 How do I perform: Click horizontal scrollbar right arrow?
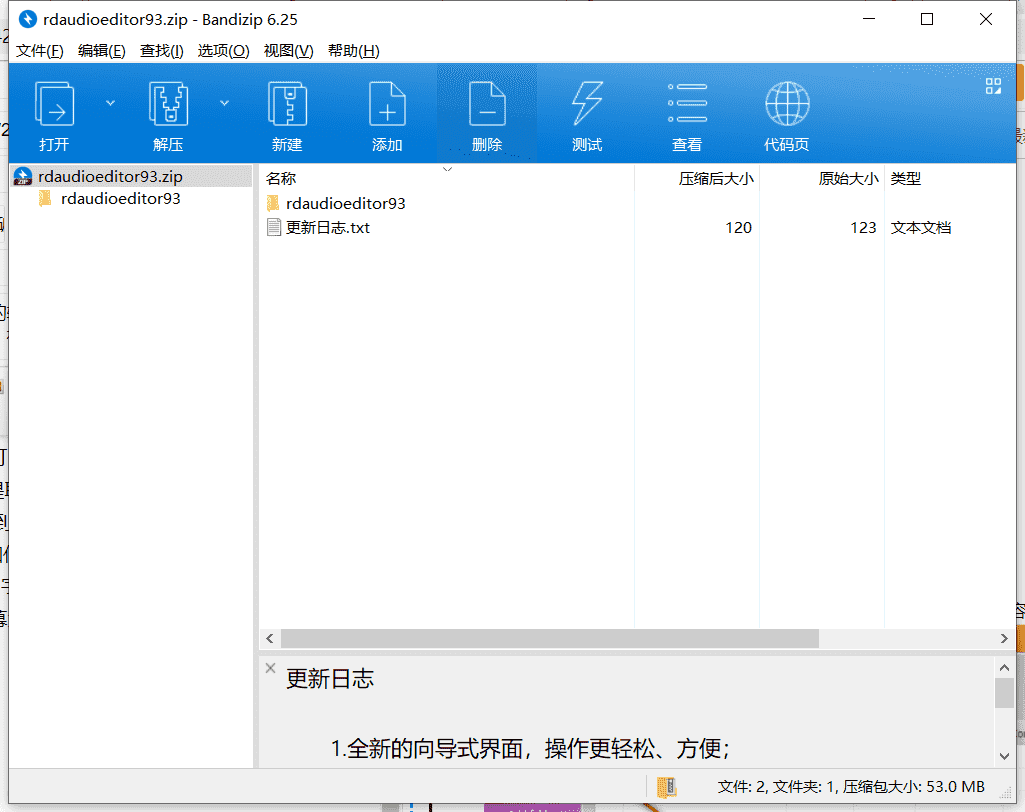[1004, 639]
